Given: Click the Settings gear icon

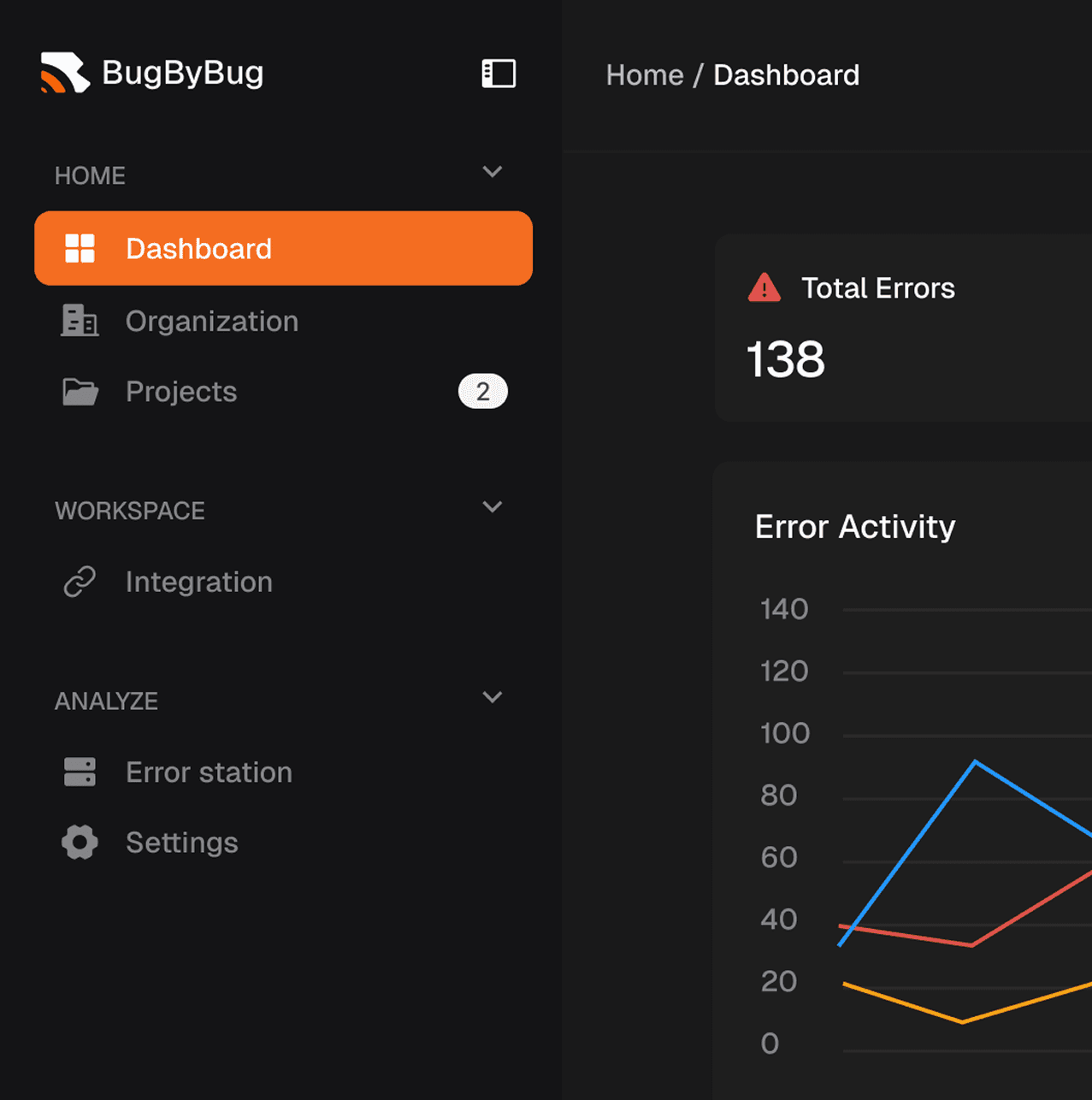Looking at the screenshot, I should point(80,843).
